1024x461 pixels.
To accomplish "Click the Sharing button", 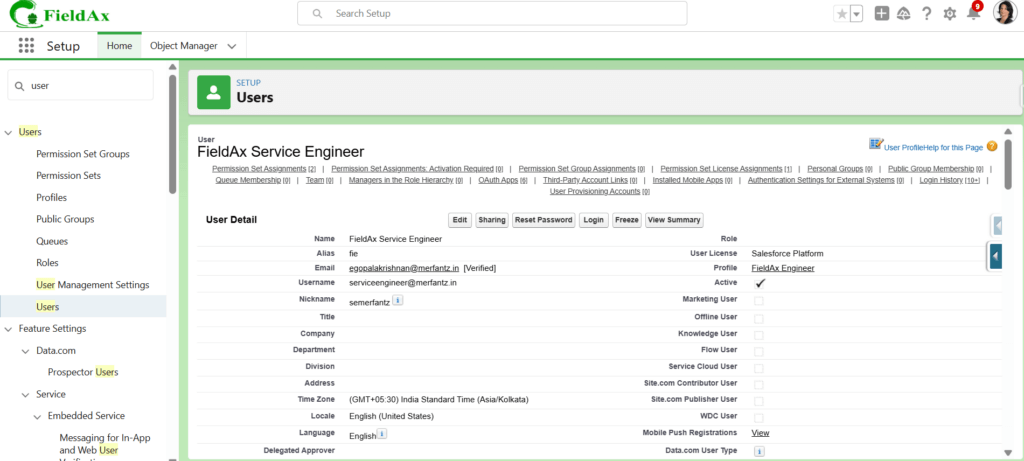I will (x=492, y=220).
